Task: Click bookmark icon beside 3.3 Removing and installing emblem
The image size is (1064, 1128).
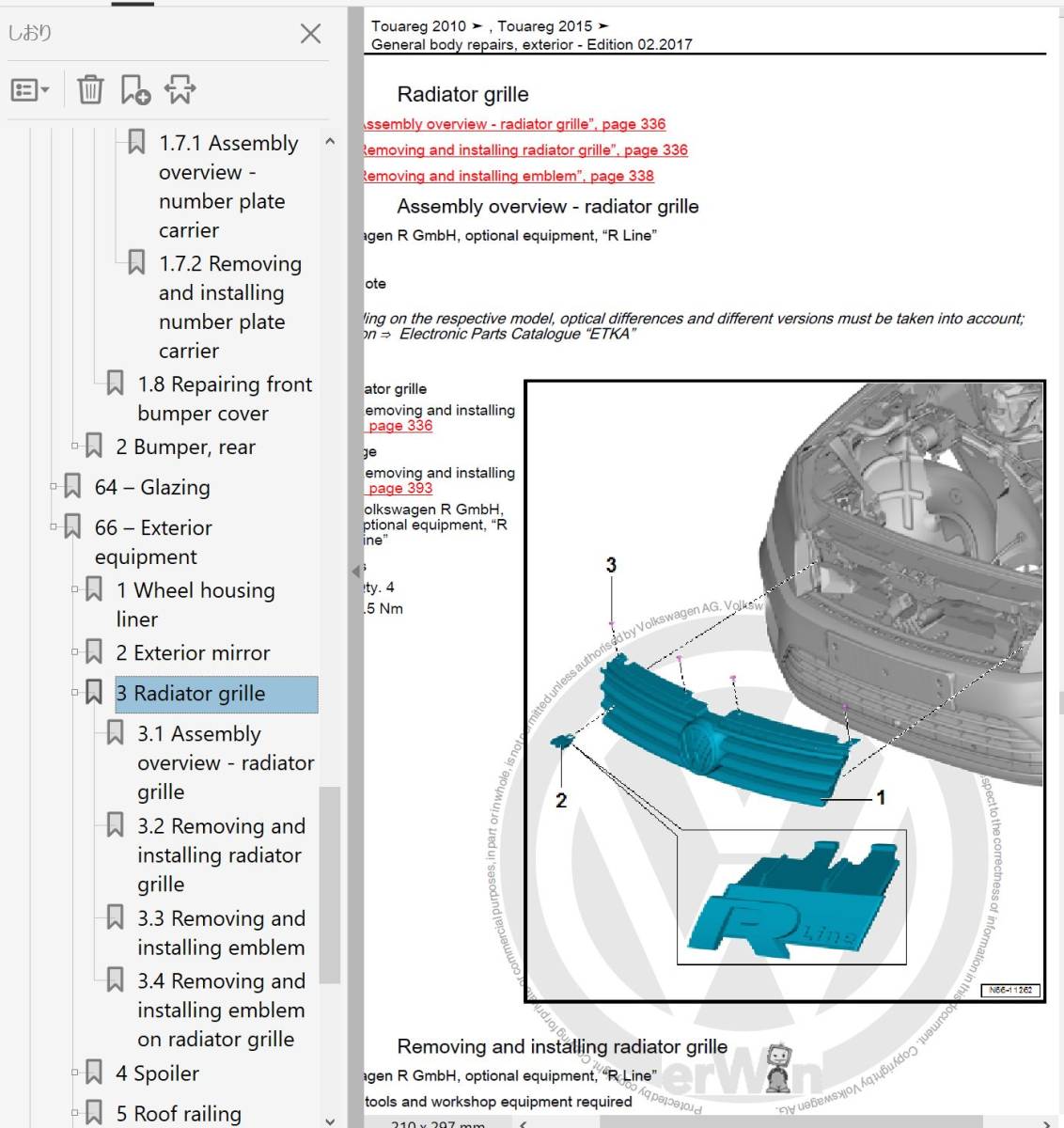Action: tap(115, 916)
